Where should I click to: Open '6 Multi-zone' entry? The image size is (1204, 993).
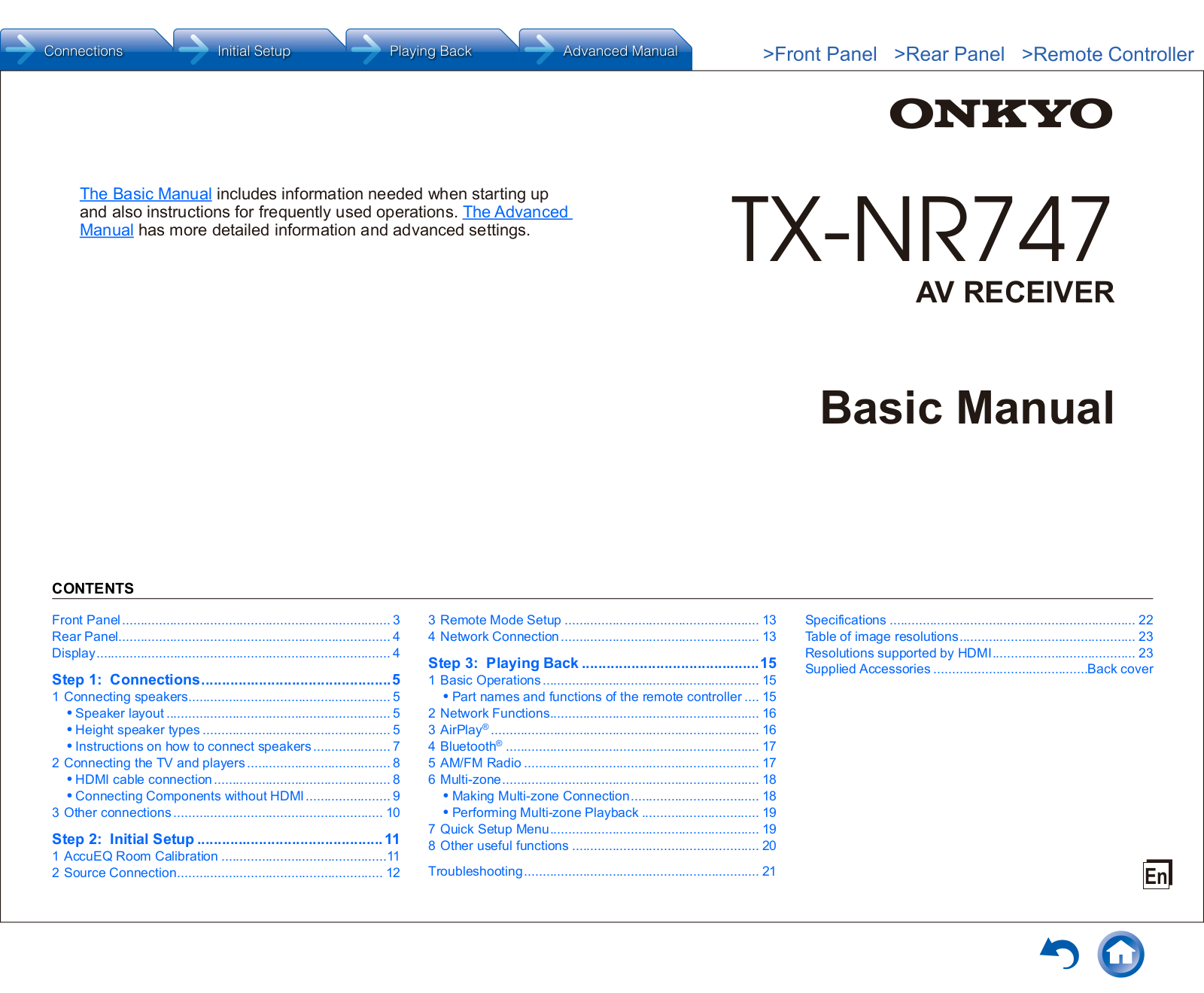point(602,779)
